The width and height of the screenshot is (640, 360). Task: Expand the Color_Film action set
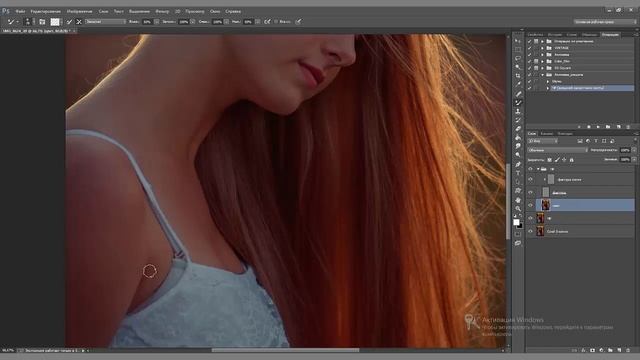point(542,61)
